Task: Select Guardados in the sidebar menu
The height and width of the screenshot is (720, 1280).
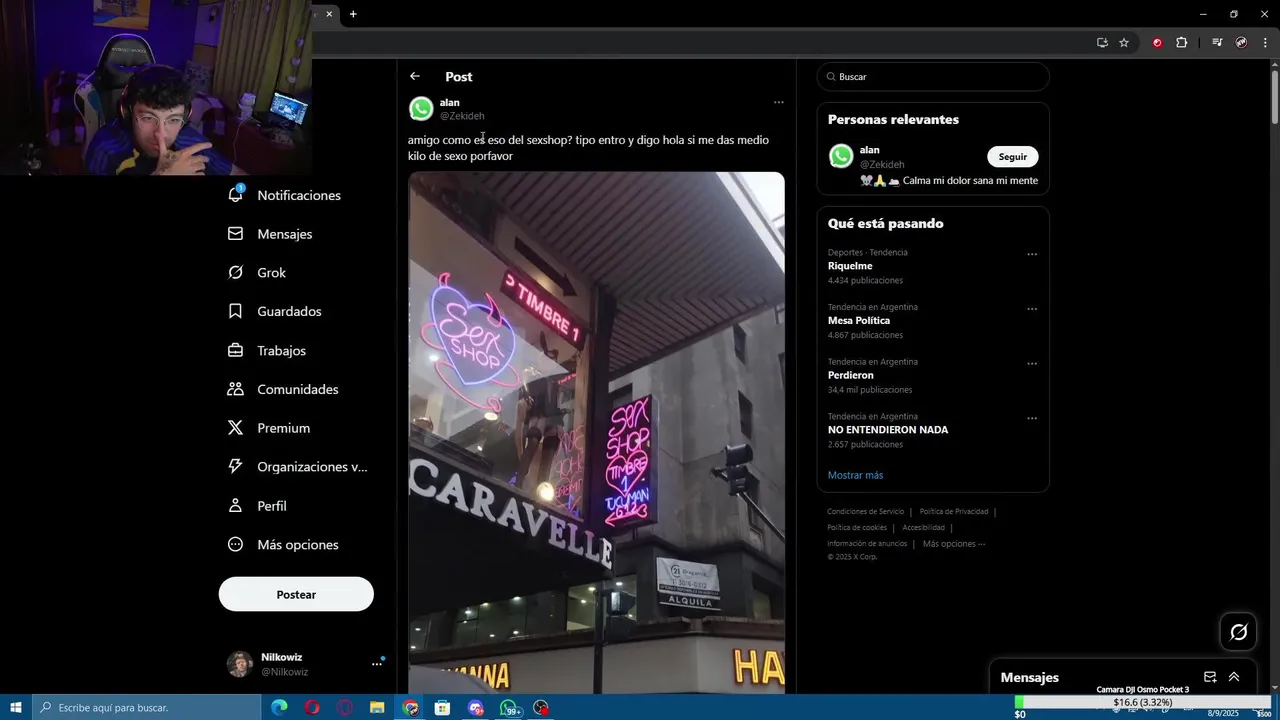Action: click(289, 311)
